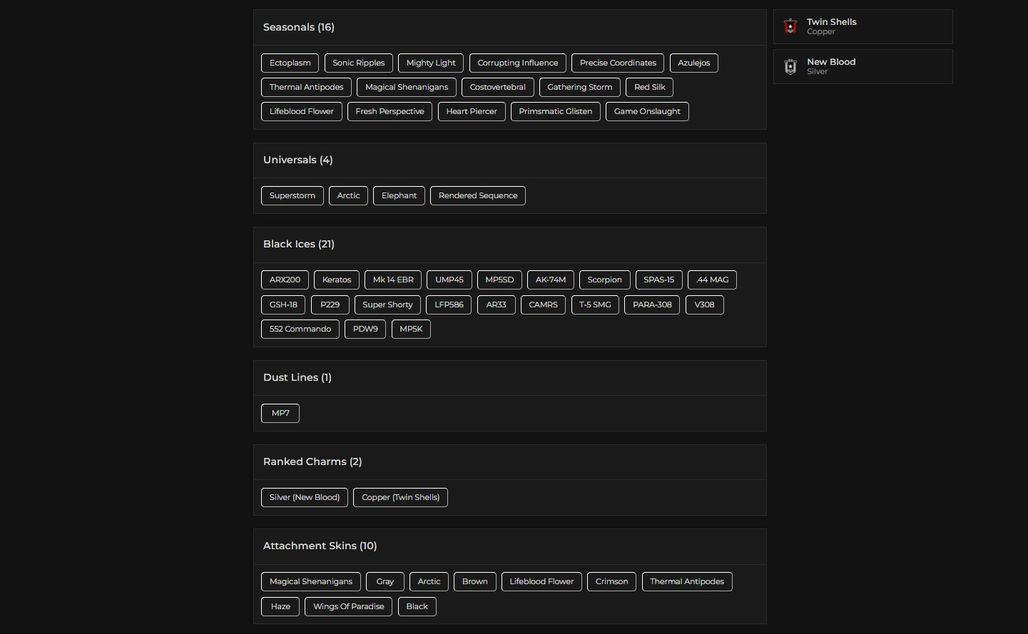Select the Azulejos seasonal tag
1028x634 pixels.
pyautogui.click(x=694, y=63)
